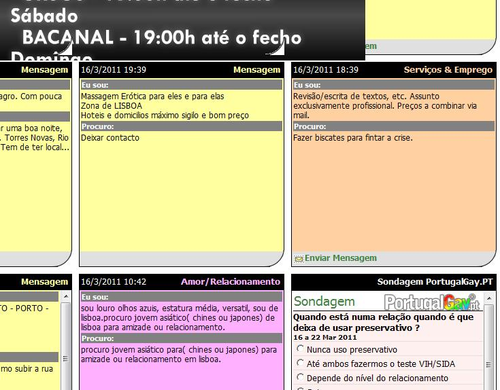Click Procuro label in Amor/Relacionamento card

pyautogui.click(x=97, y=339)
